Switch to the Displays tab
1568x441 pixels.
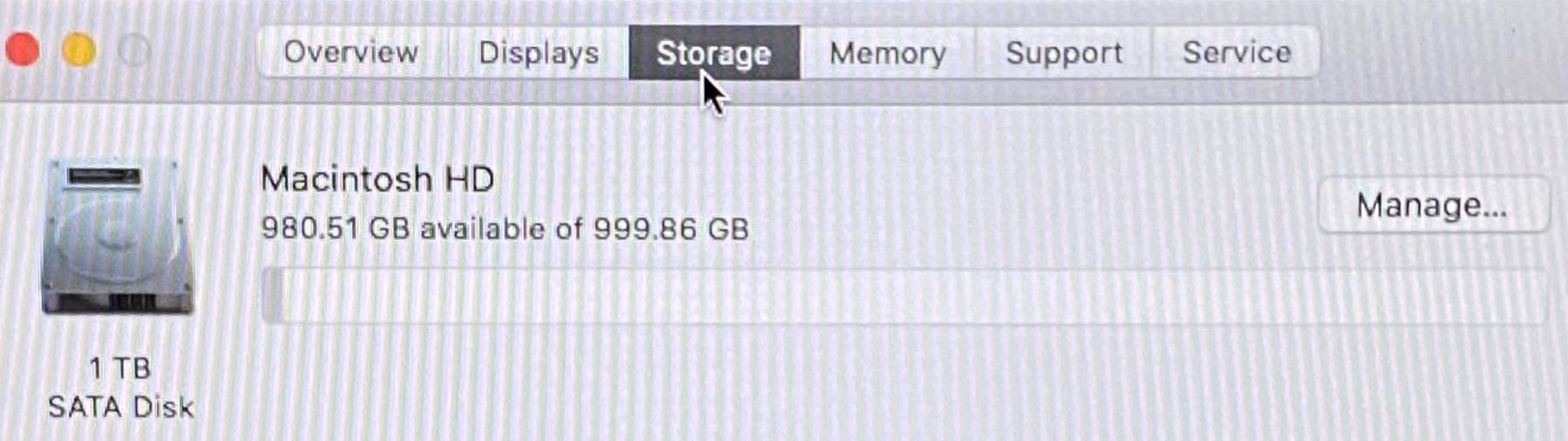pos(538,52)
